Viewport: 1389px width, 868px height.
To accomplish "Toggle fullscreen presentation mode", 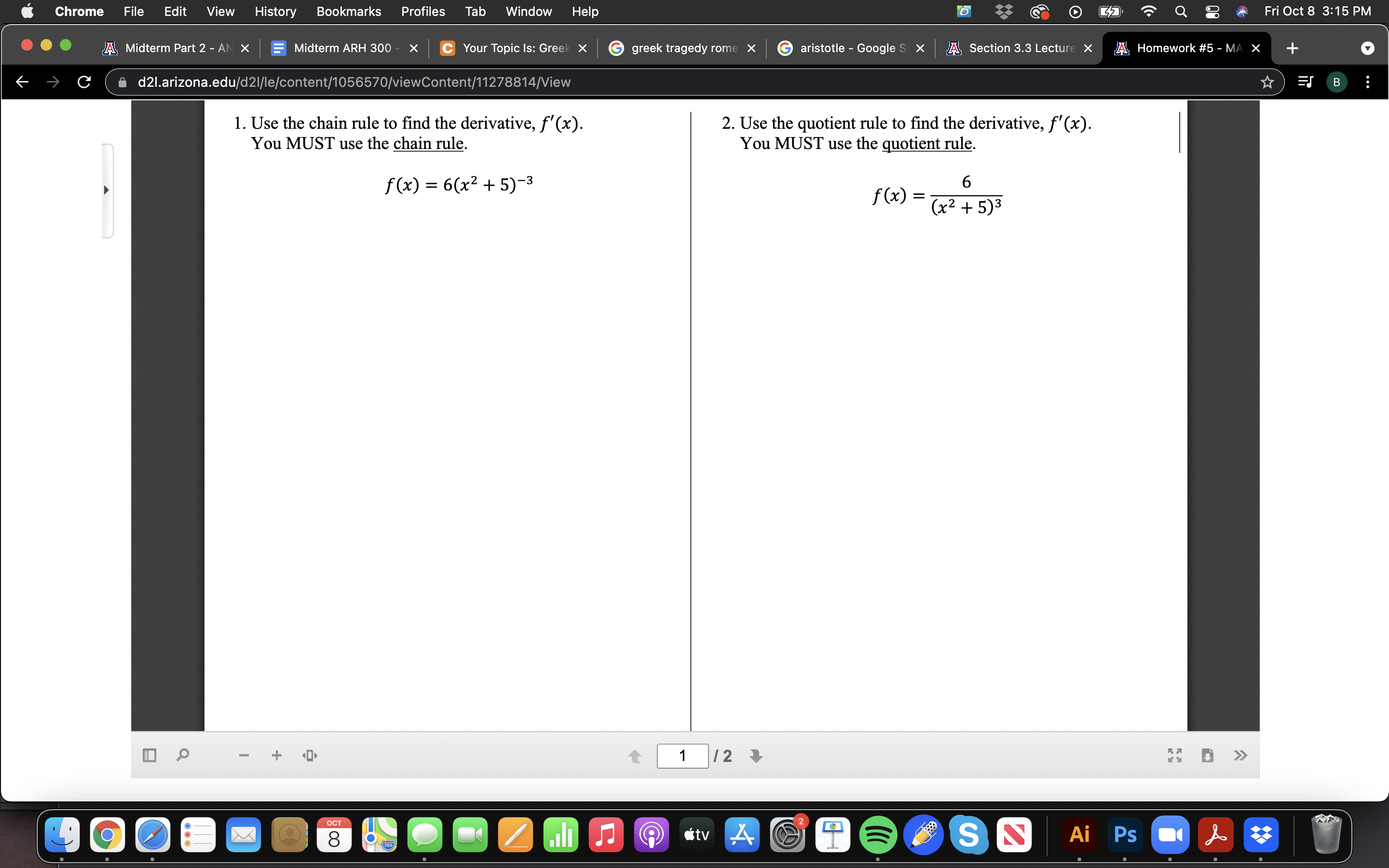I will tap(1174, 755).
